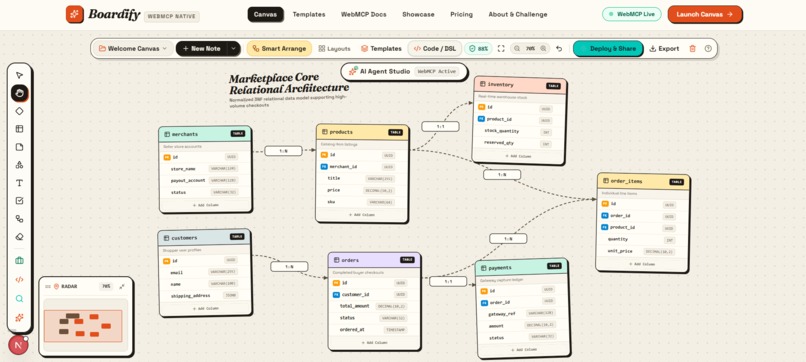This screenshot has height=362, width=806.
Task: Click unit_price row in order_items
Action: (x=642, y=251)
